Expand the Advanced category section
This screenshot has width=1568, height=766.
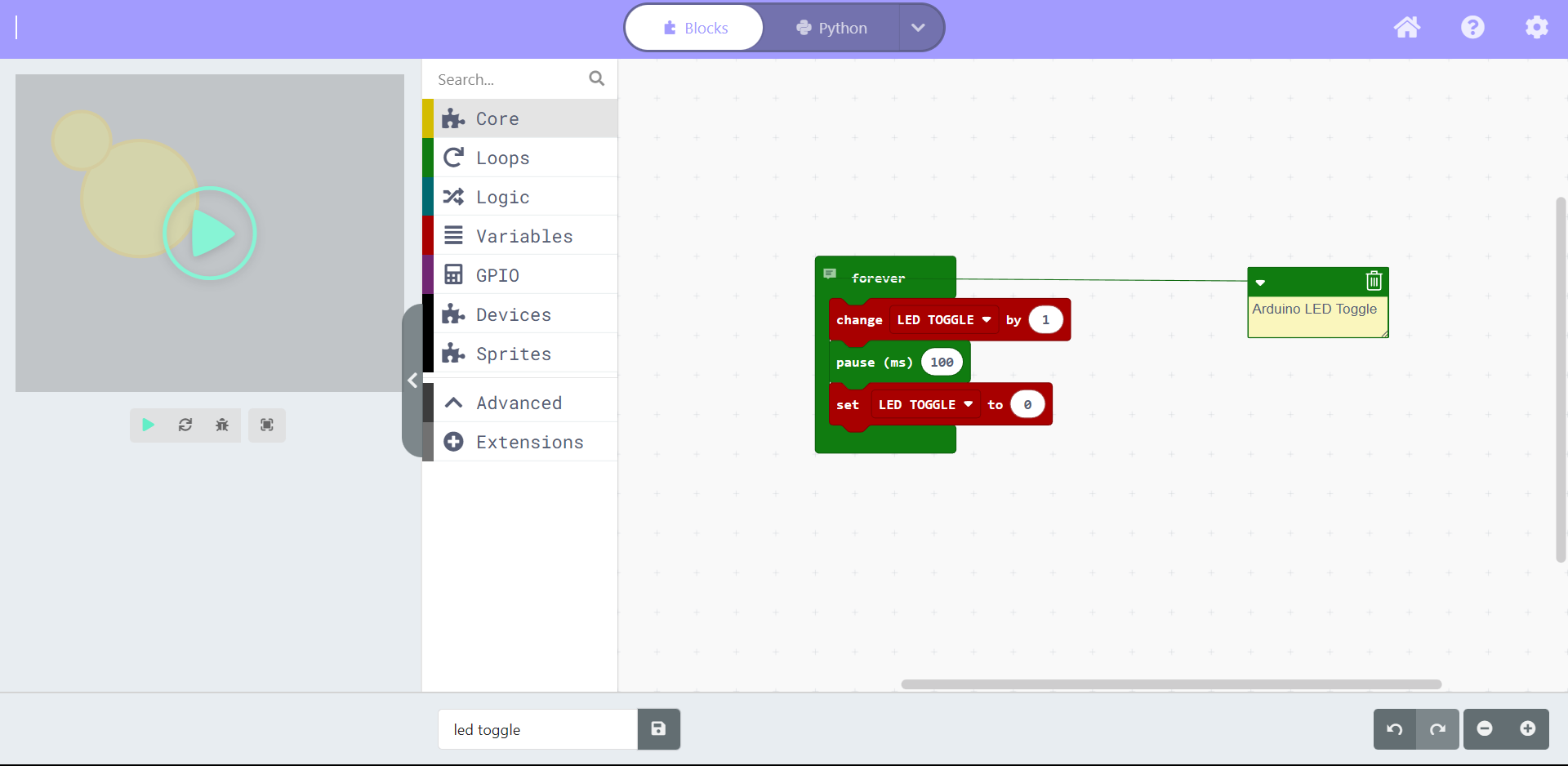tap(519, 402)
